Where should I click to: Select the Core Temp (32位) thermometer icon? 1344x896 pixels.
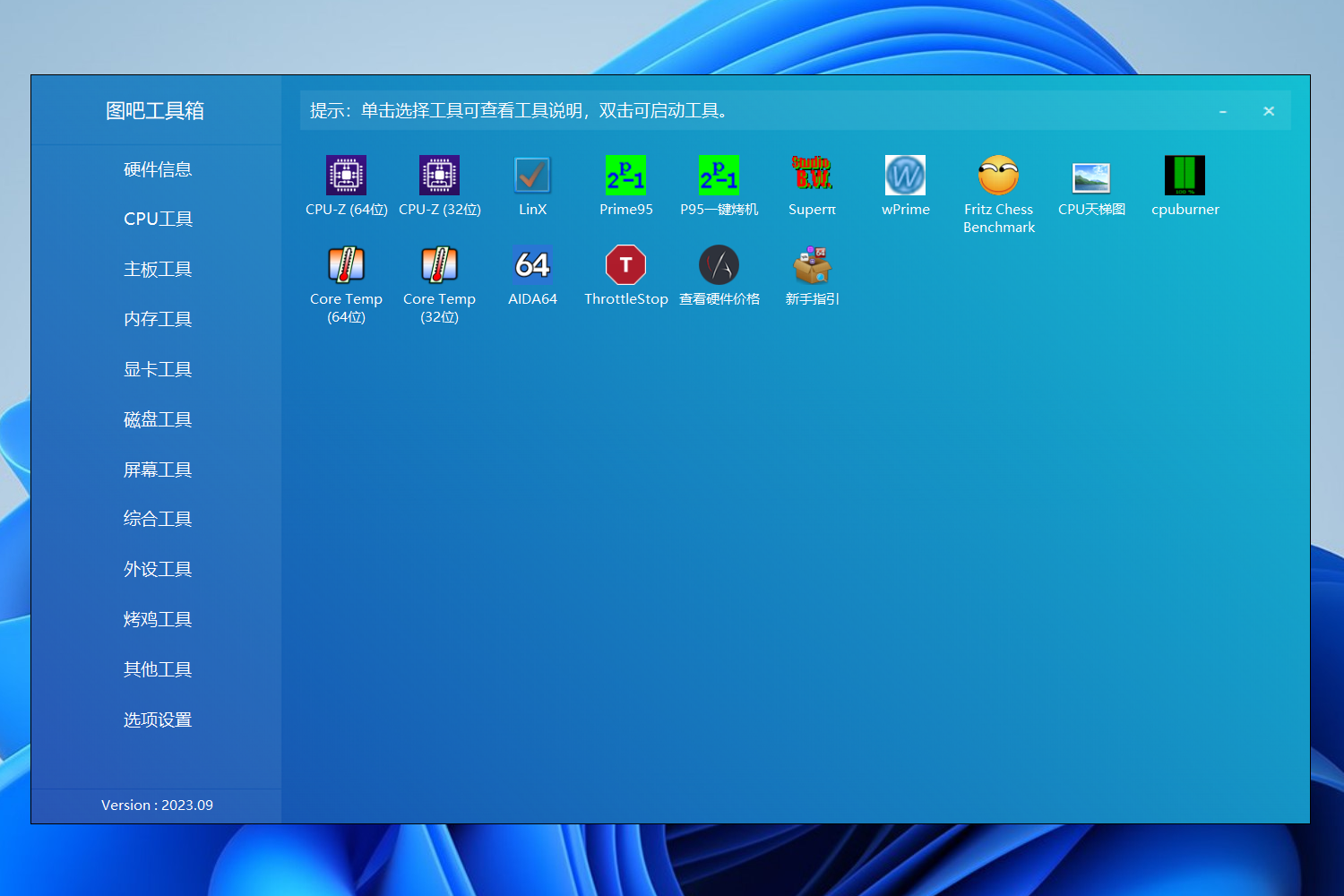tap(439, 264)
